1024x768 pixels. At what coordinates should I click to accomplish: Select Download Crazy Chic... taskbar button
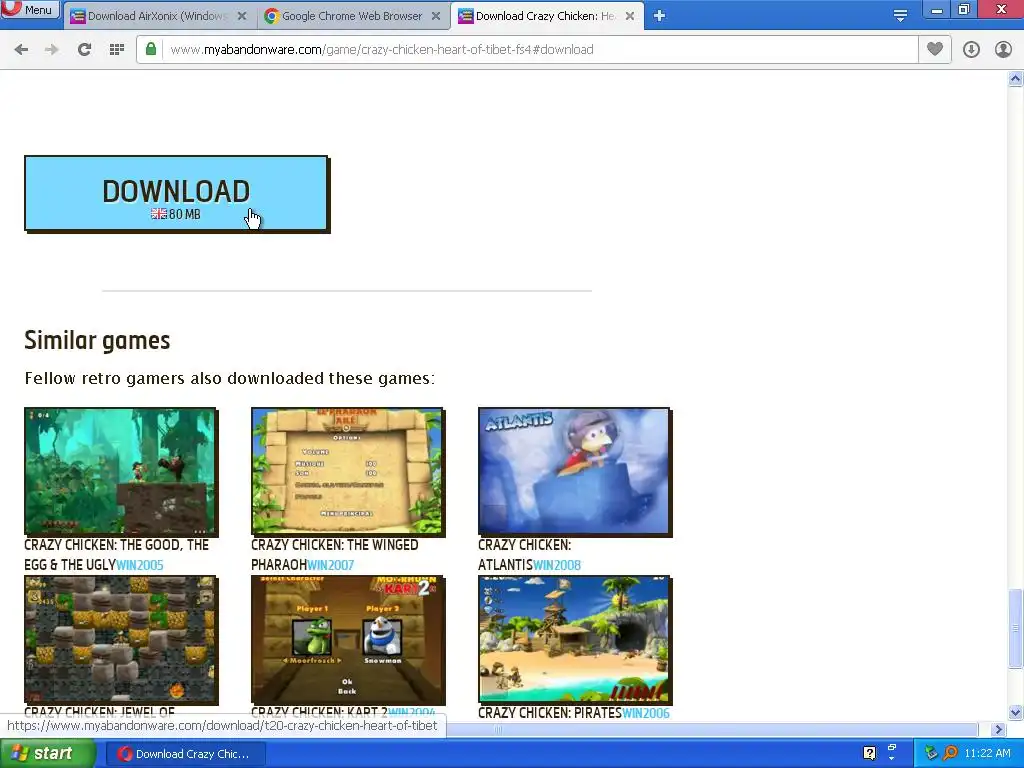tap(185, 754)
